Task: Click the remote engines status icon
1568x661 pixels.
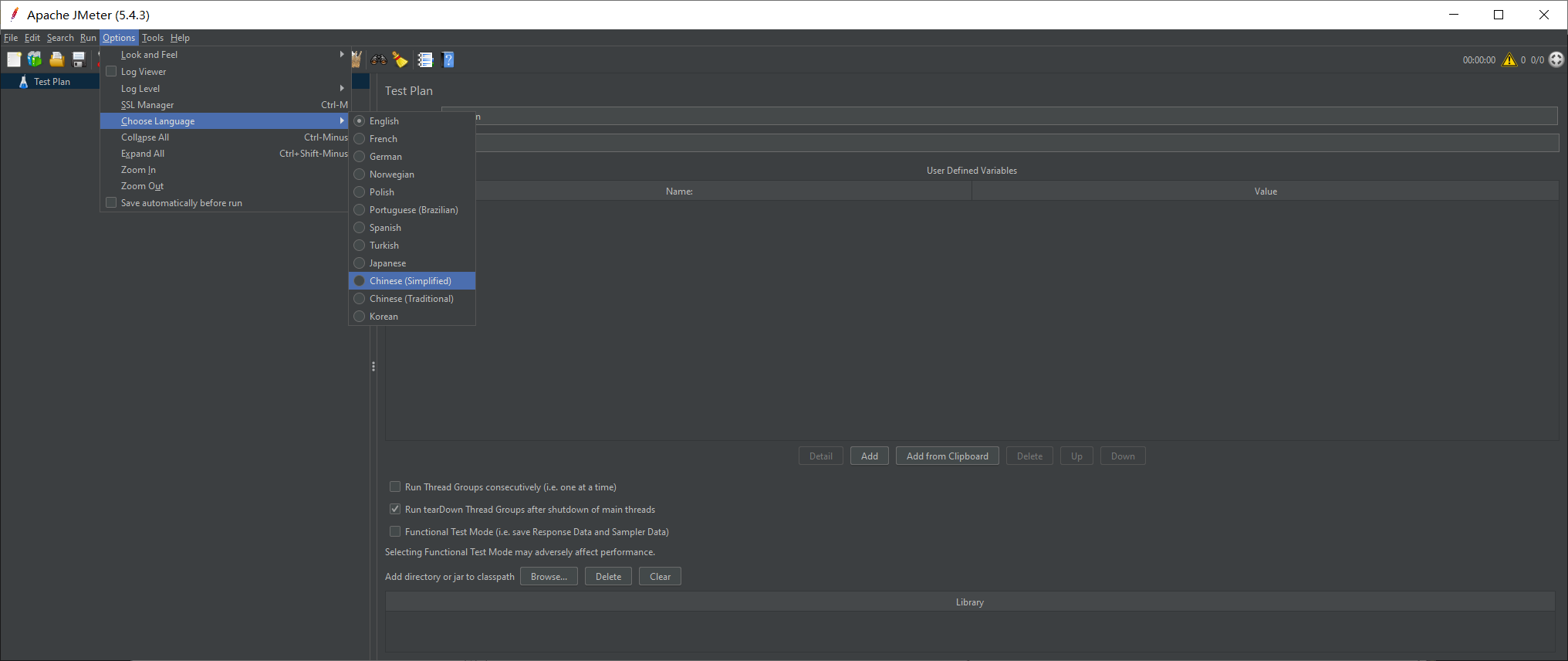Action: [1556, 59]
